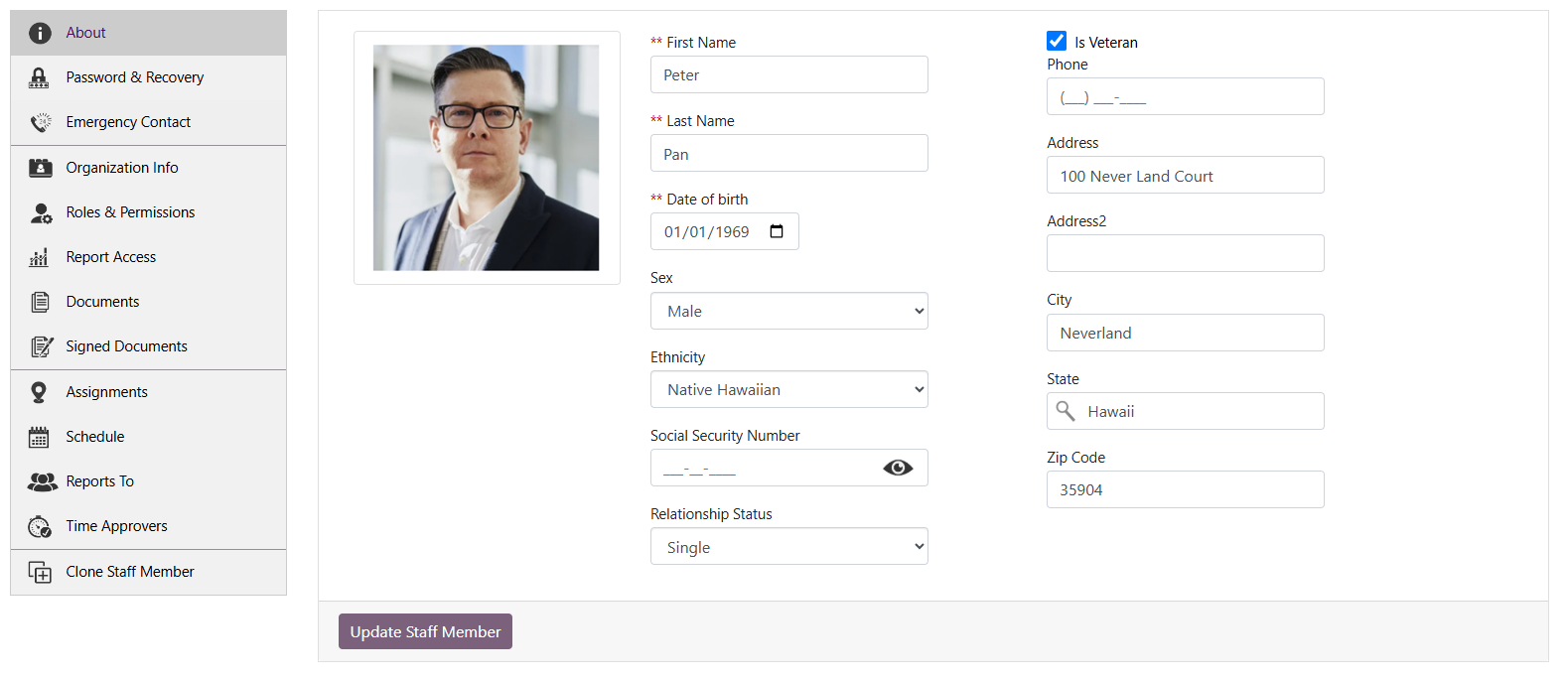Click the Report Access bar chart icon
The image size is (1568, 681).
pyautogui.click(x=39, y=256)
